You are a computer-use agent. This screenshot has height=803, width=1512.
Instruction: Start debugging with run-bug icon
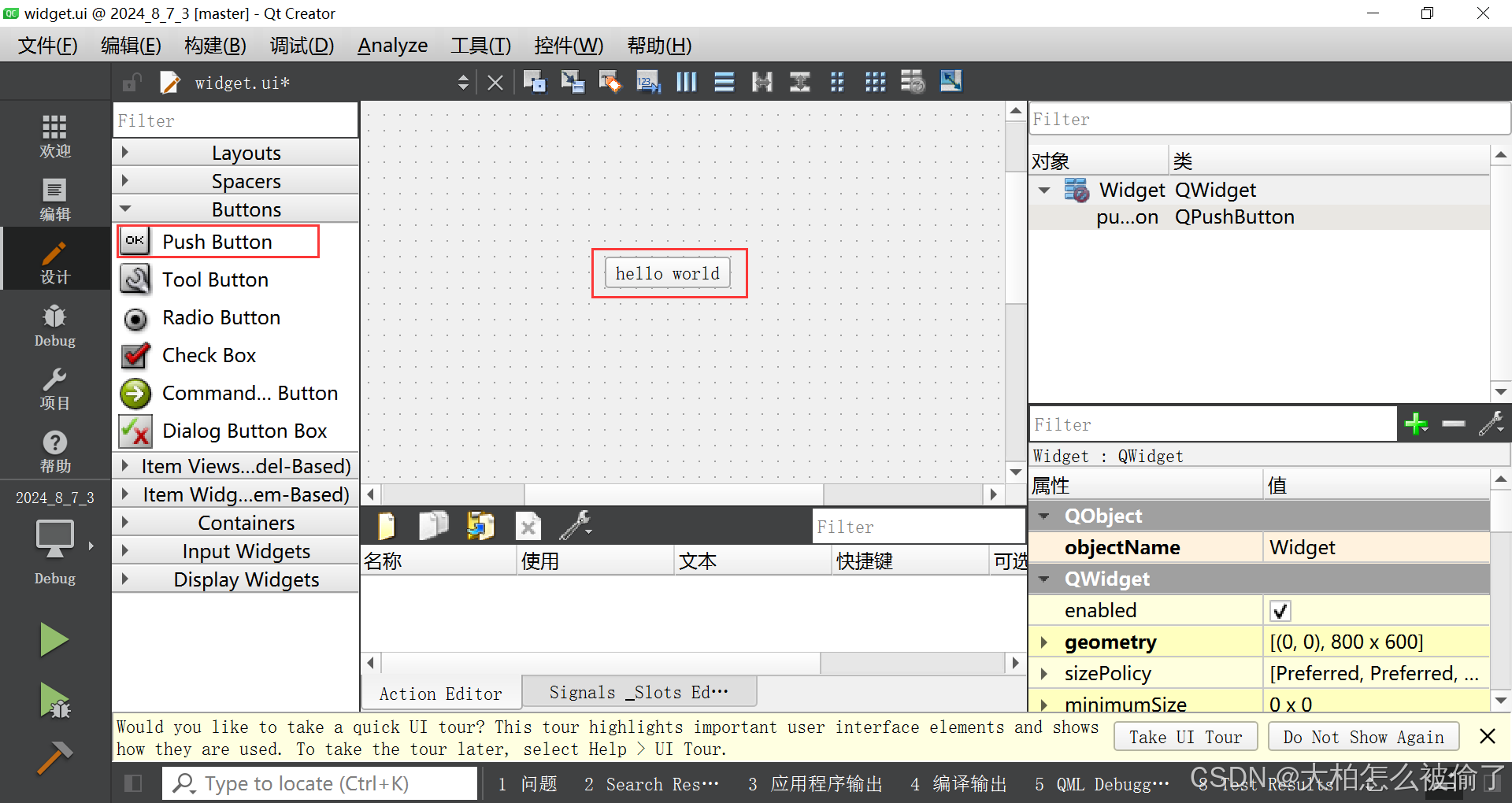point(54,701)
